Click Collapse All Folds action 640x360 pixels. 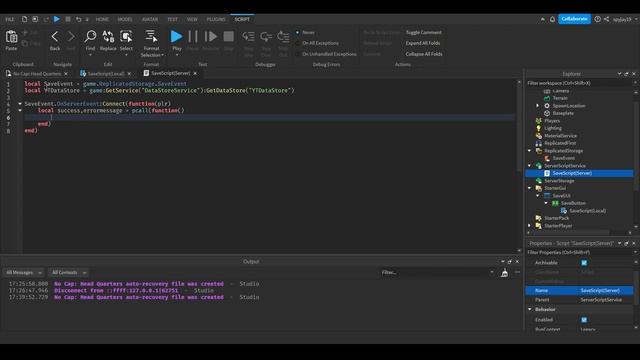[x=424, y=54]
